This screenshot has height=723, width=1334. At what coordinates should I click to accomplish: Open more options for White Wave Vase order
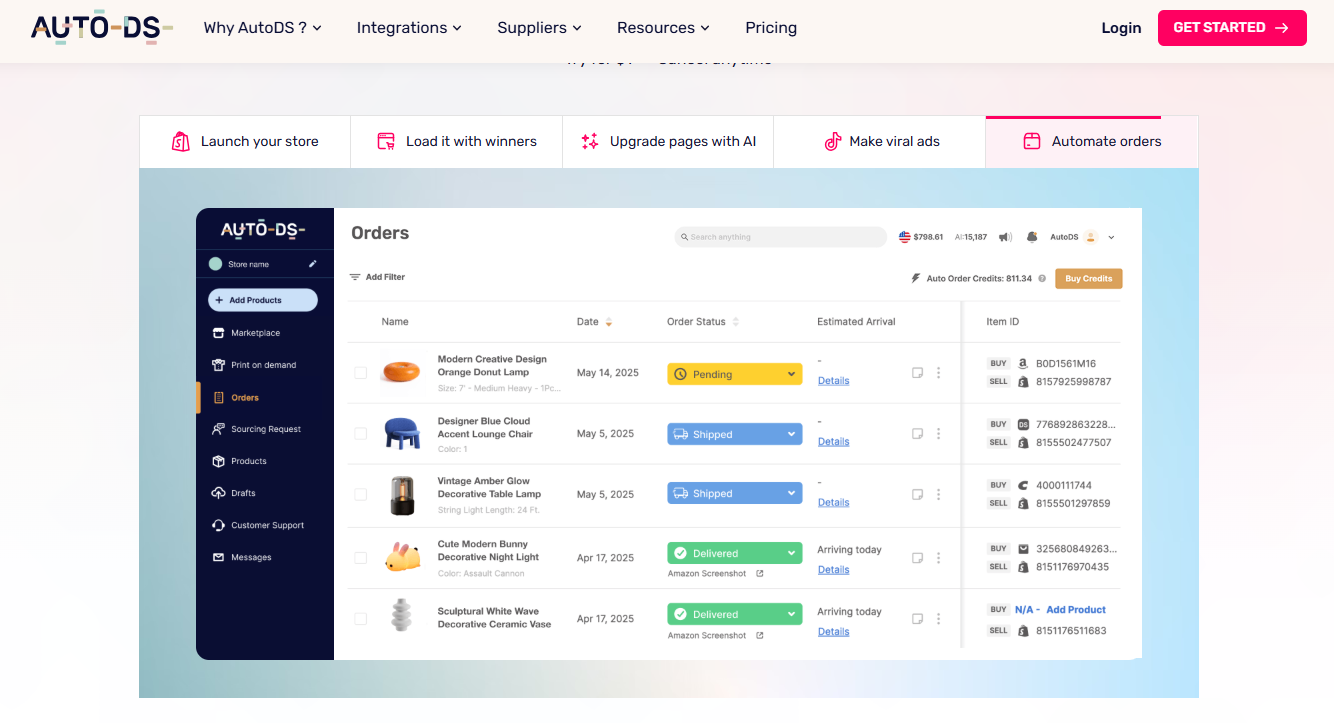pos(938,619)
